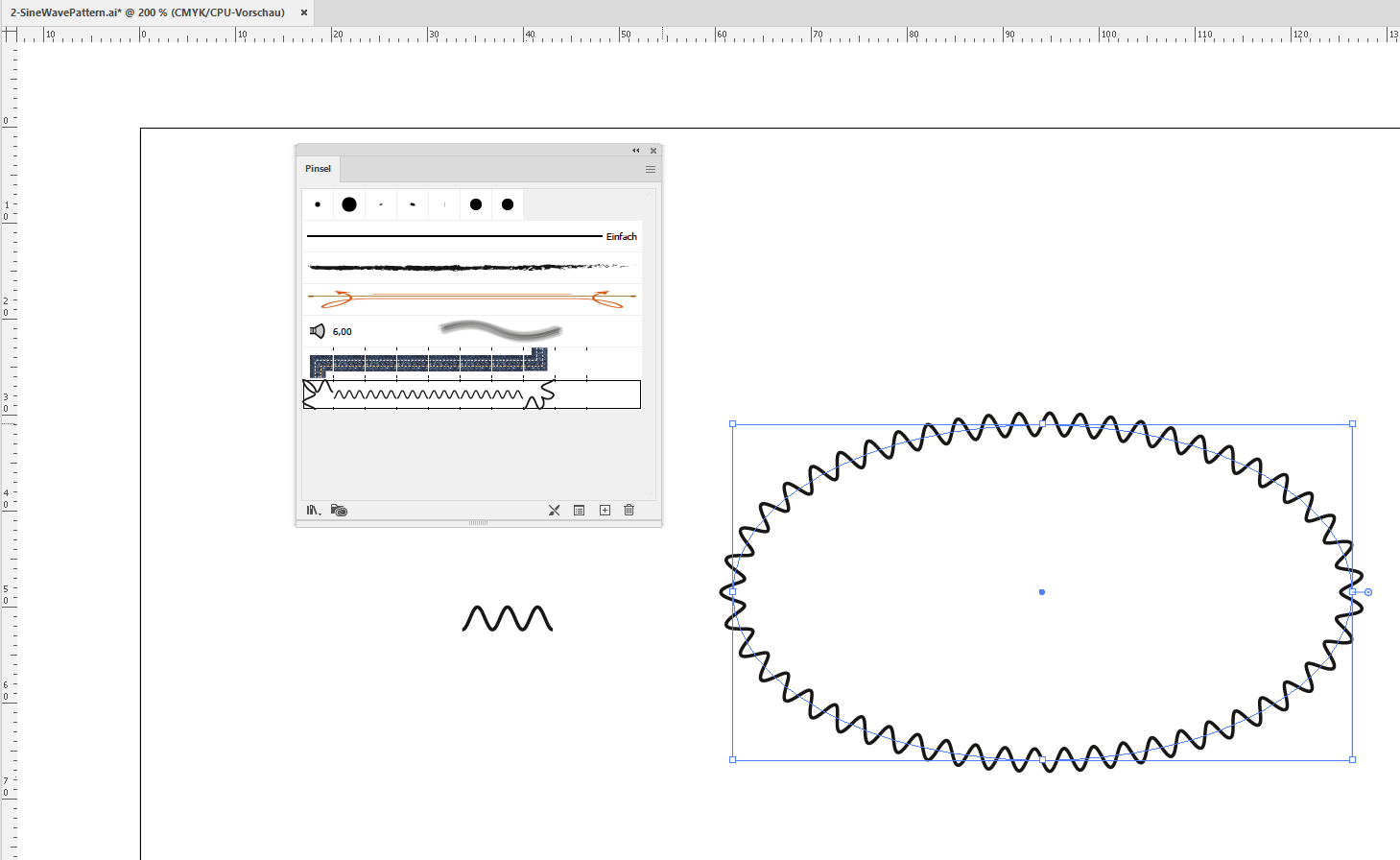Open the Pinsel panel flyout menu

click(x=650, y=169)
